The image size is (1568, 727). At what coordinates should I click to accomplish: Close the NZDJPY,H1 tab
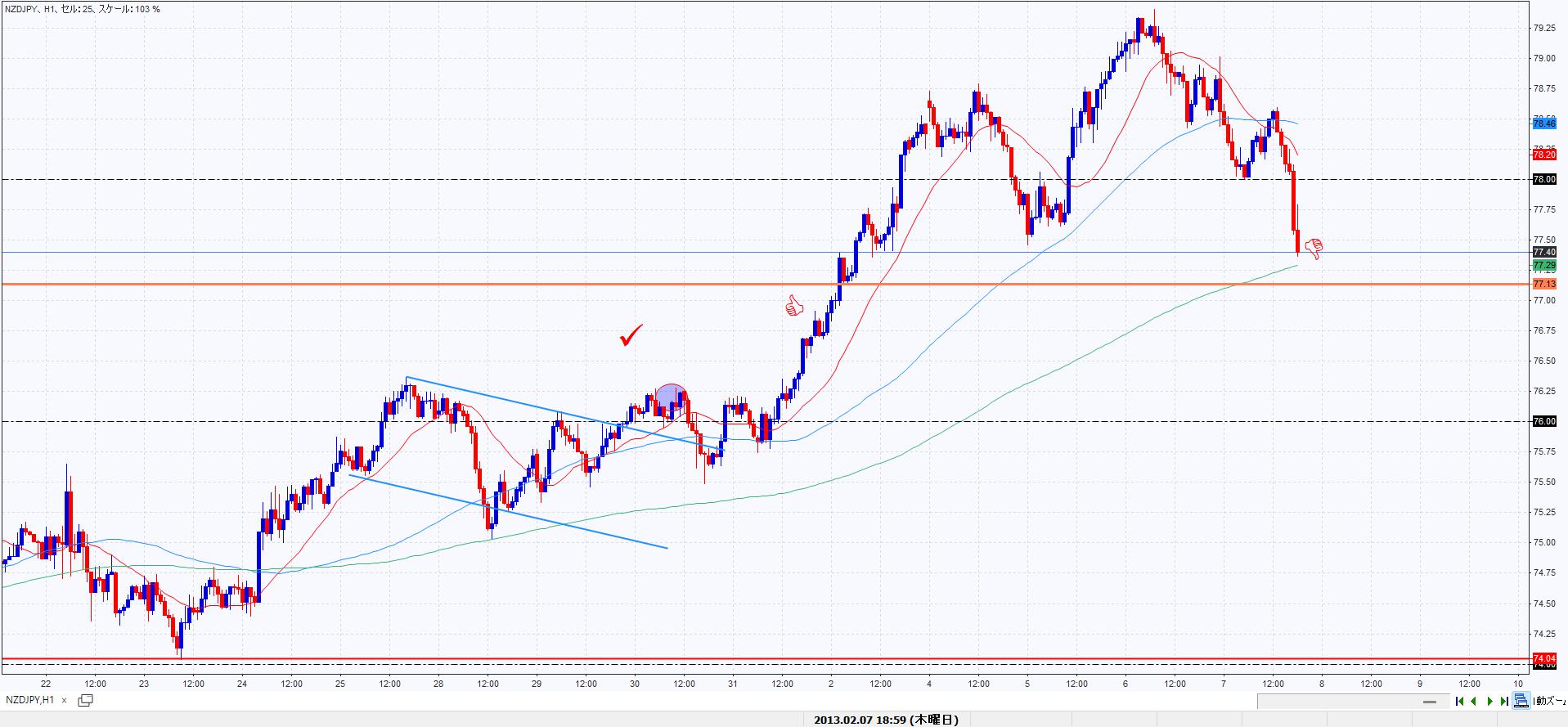63,701
